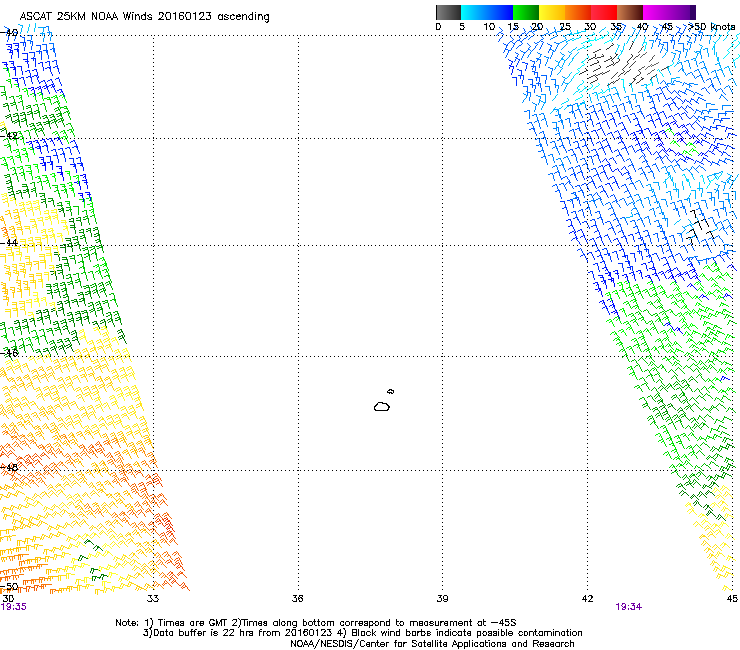
Task: Click the orange 25-30 knots legend swatch
Action: [x=578, y=12]
